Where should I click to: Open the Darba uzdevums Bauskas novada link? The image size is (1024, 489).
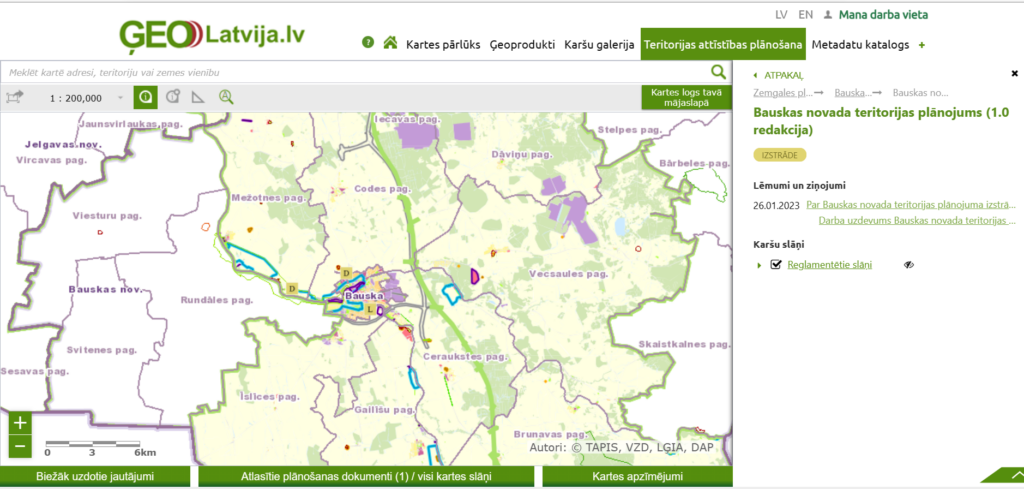pyautogui.click(x=921, y=220)
